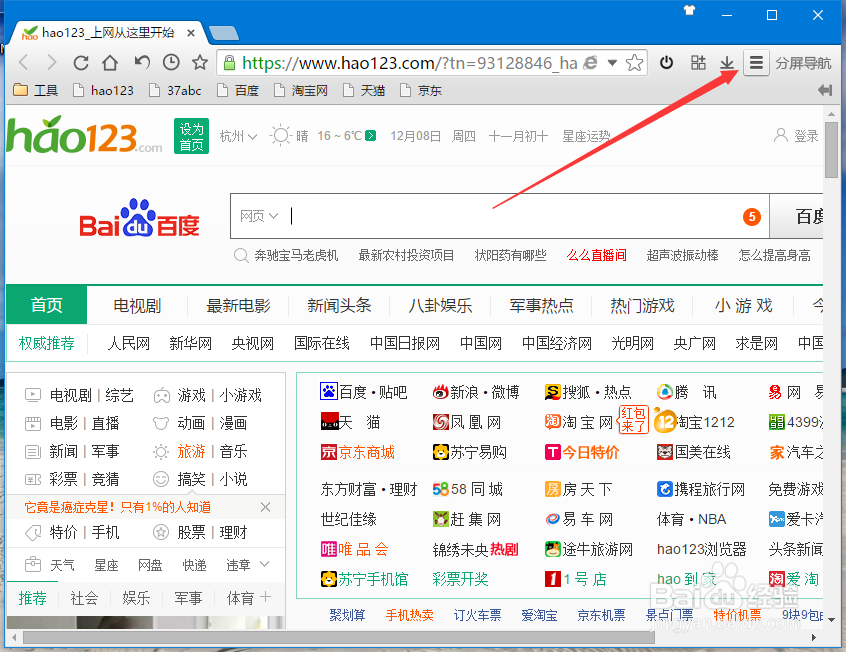This screenshot has height=652, width=846.
Task: Click the download manager icon
Action: click(x=727, y=62)
